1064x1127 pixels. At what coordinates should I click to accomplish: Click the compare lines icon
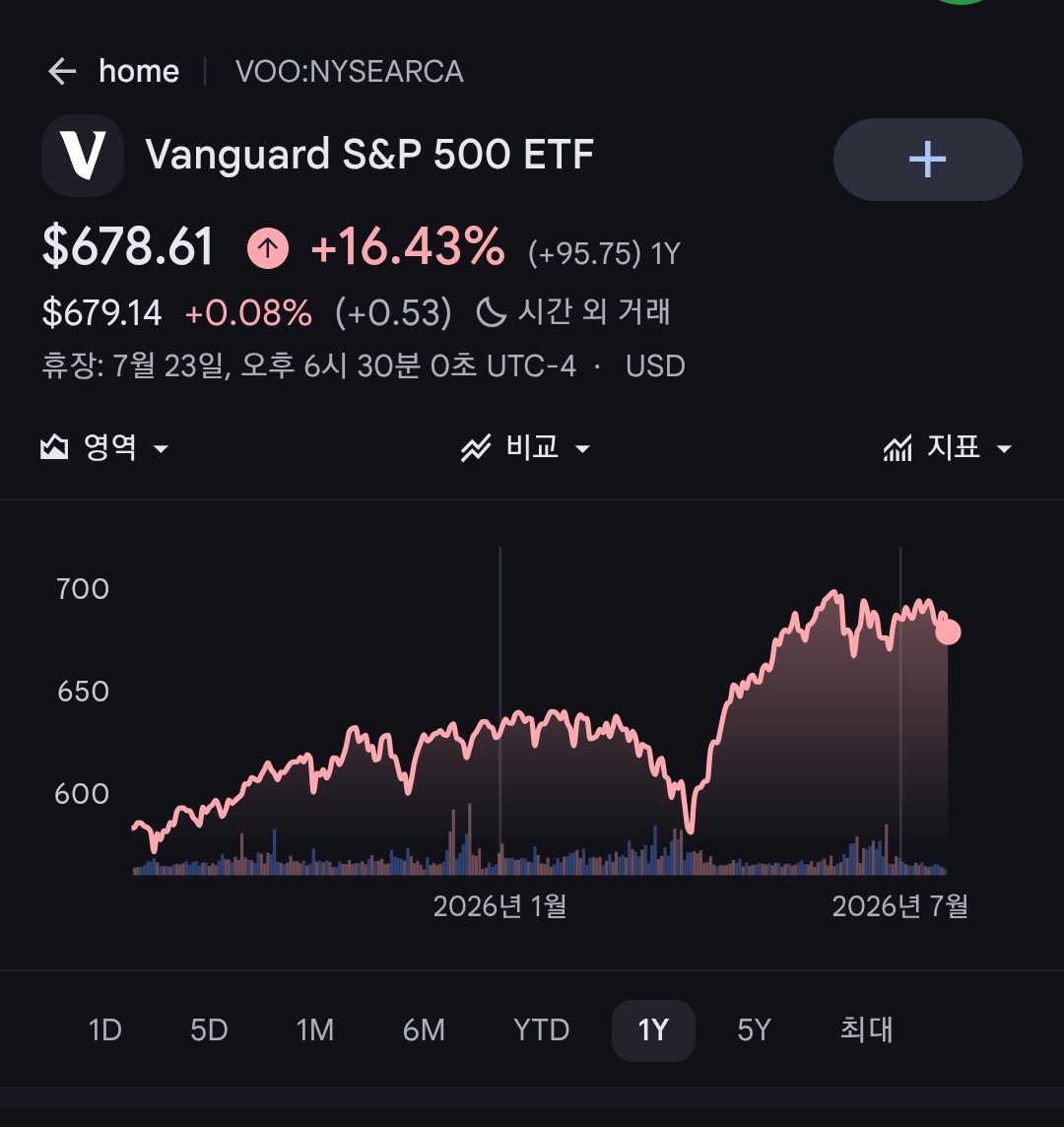pos(476,448)
